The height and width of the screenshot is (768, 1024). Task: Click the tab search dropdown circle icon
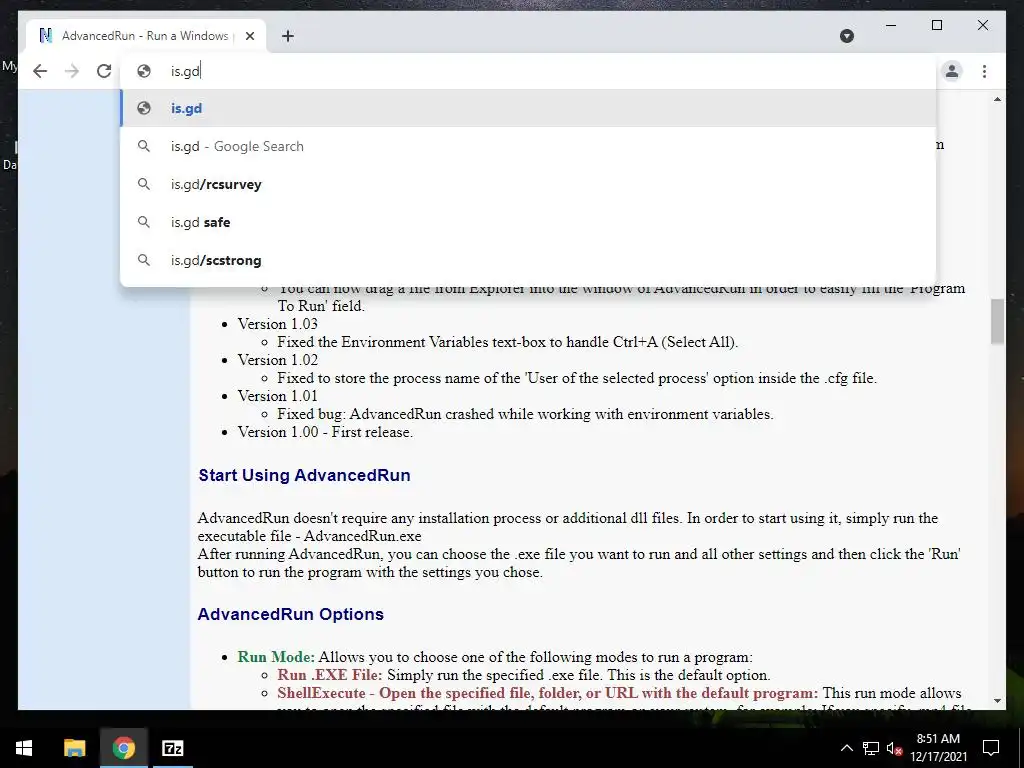(x=846, y=36)
